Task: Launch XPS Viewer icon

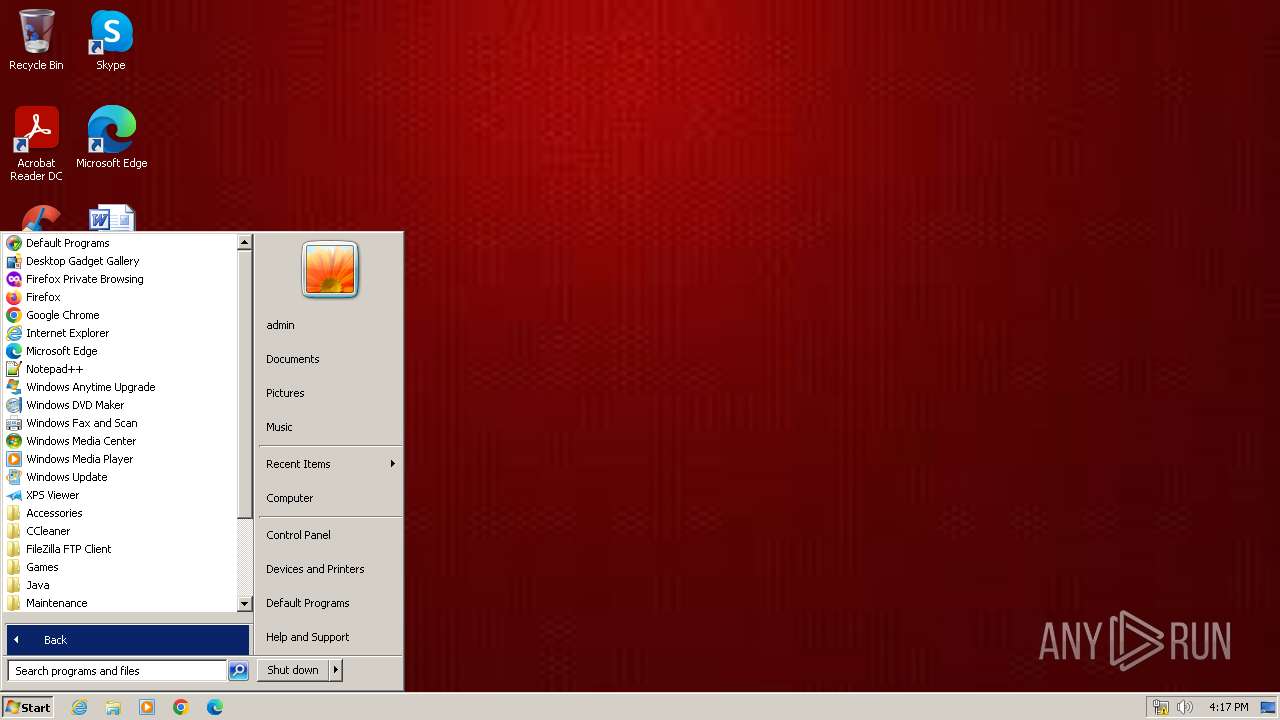Action: pyautogui.click(x=14, y=495)
